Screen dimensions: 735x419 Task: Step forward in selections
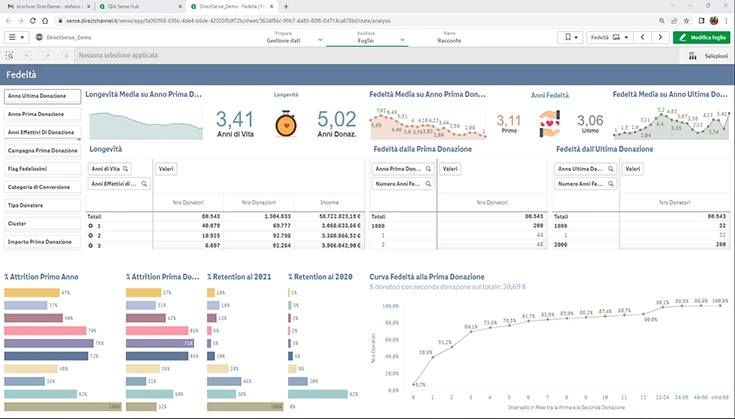[x=47, y=55]
